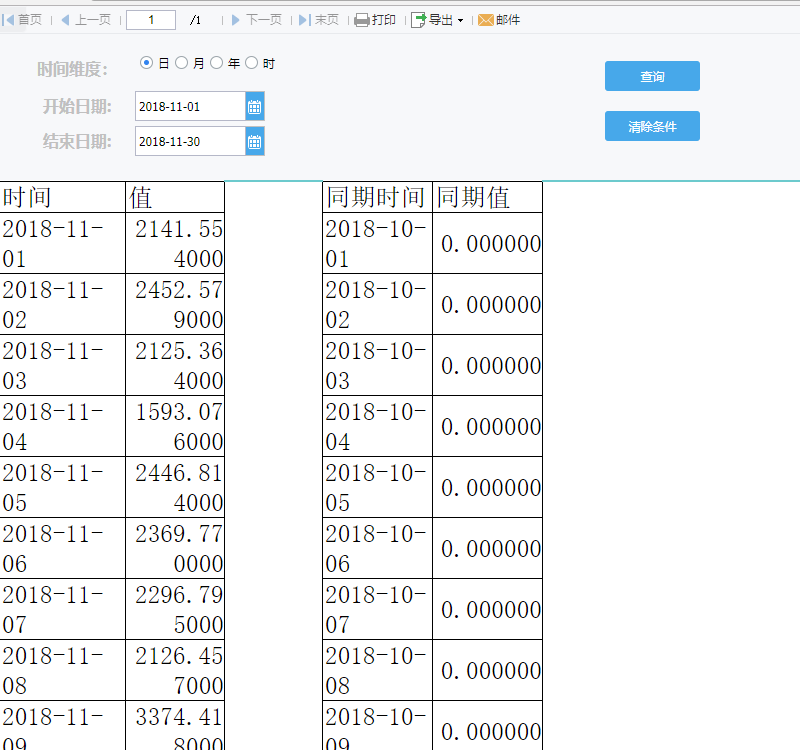Screen dimensions: 800x750
Task: Select 同期时间 cell 2018-10-04
Action: pos(378,426)
